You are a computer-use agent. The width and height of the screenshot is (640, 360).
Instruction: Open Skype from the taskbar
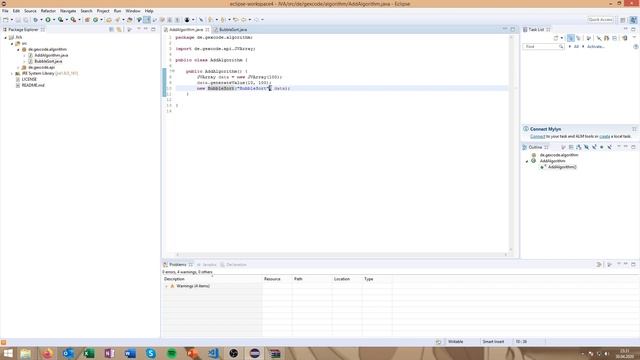[151, 353]
